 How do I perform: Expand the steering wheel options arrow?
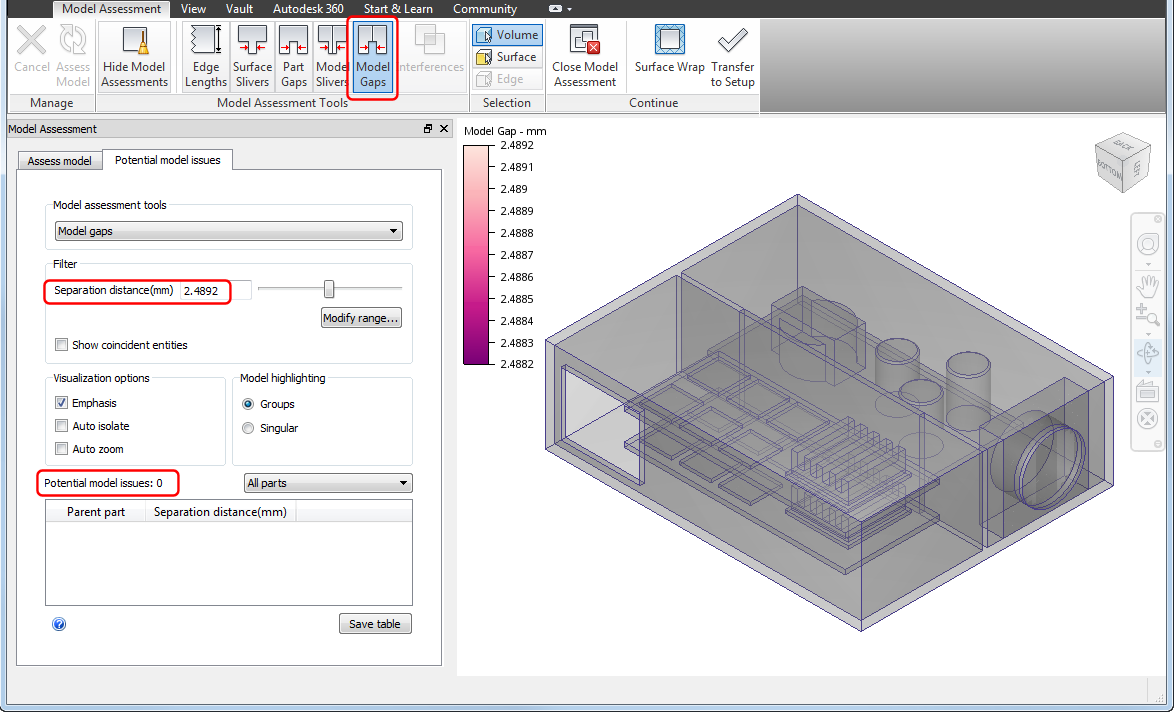1148,264
